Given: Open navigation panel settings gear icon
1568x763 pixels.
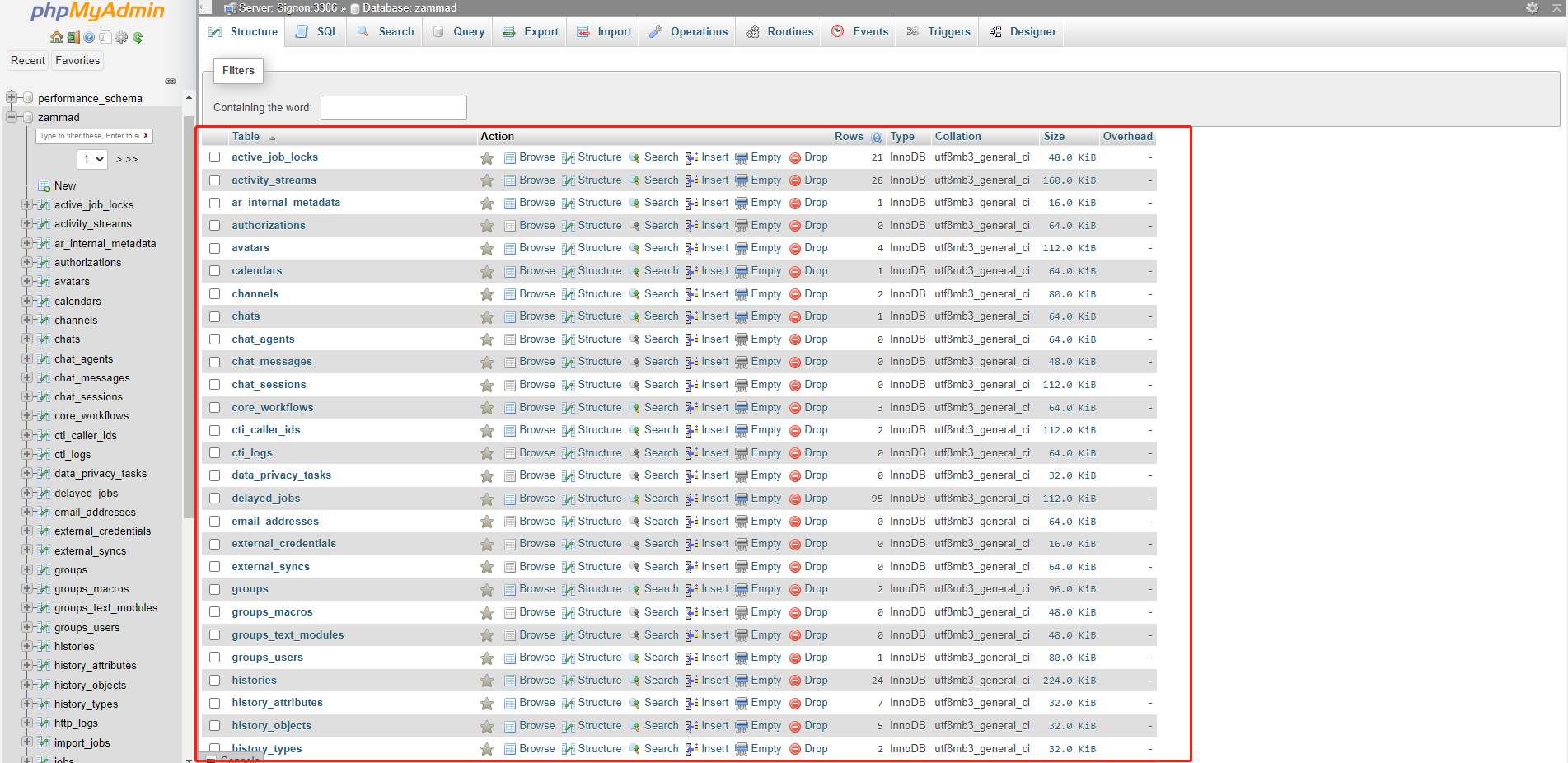Looking at the screenshot, I should click(x=121, y=37).
